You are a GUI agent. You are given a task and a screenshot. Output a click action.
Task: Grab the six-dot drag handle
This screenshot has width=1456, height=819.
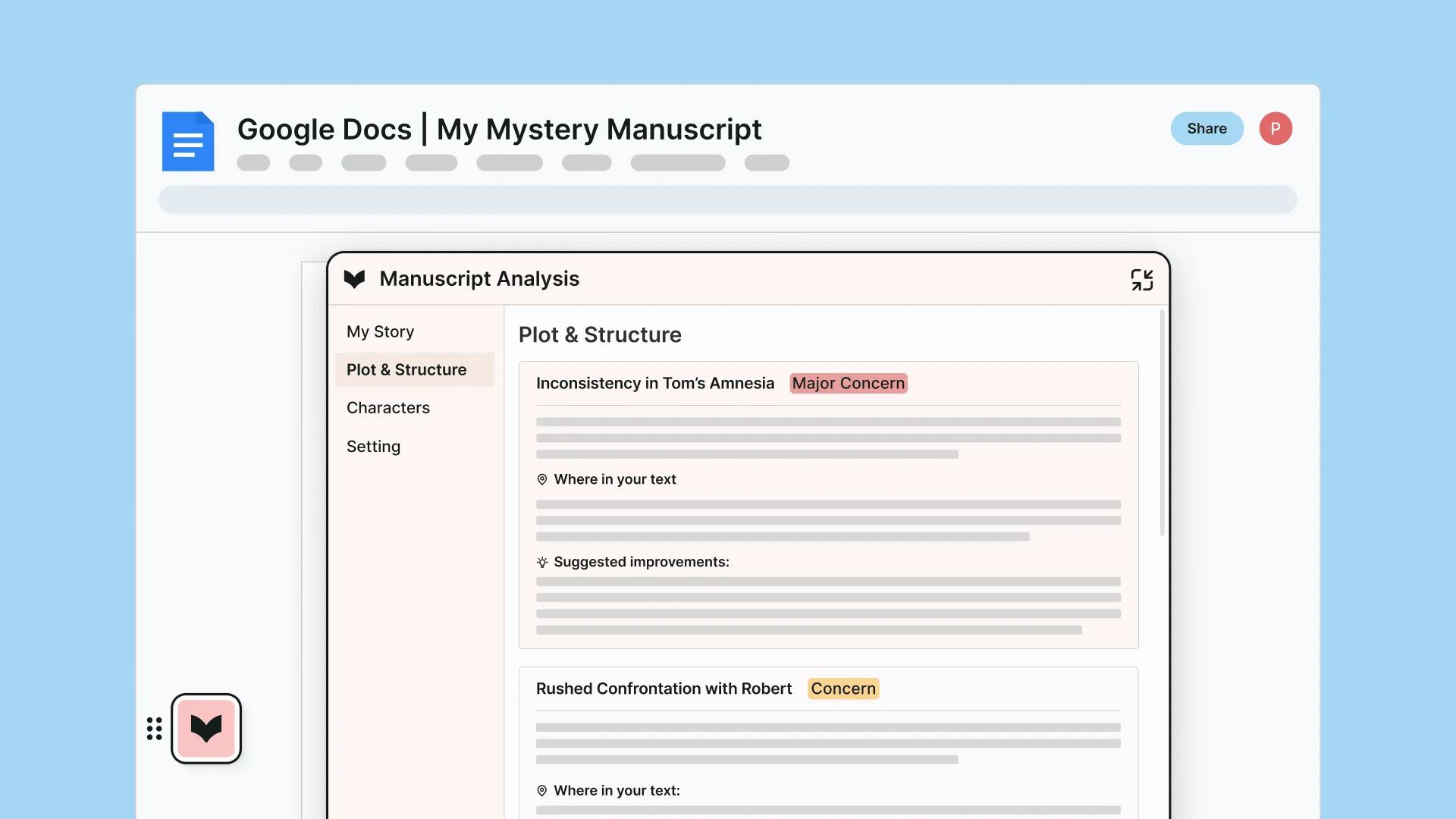pyautogui.click(x=155, y=729)
